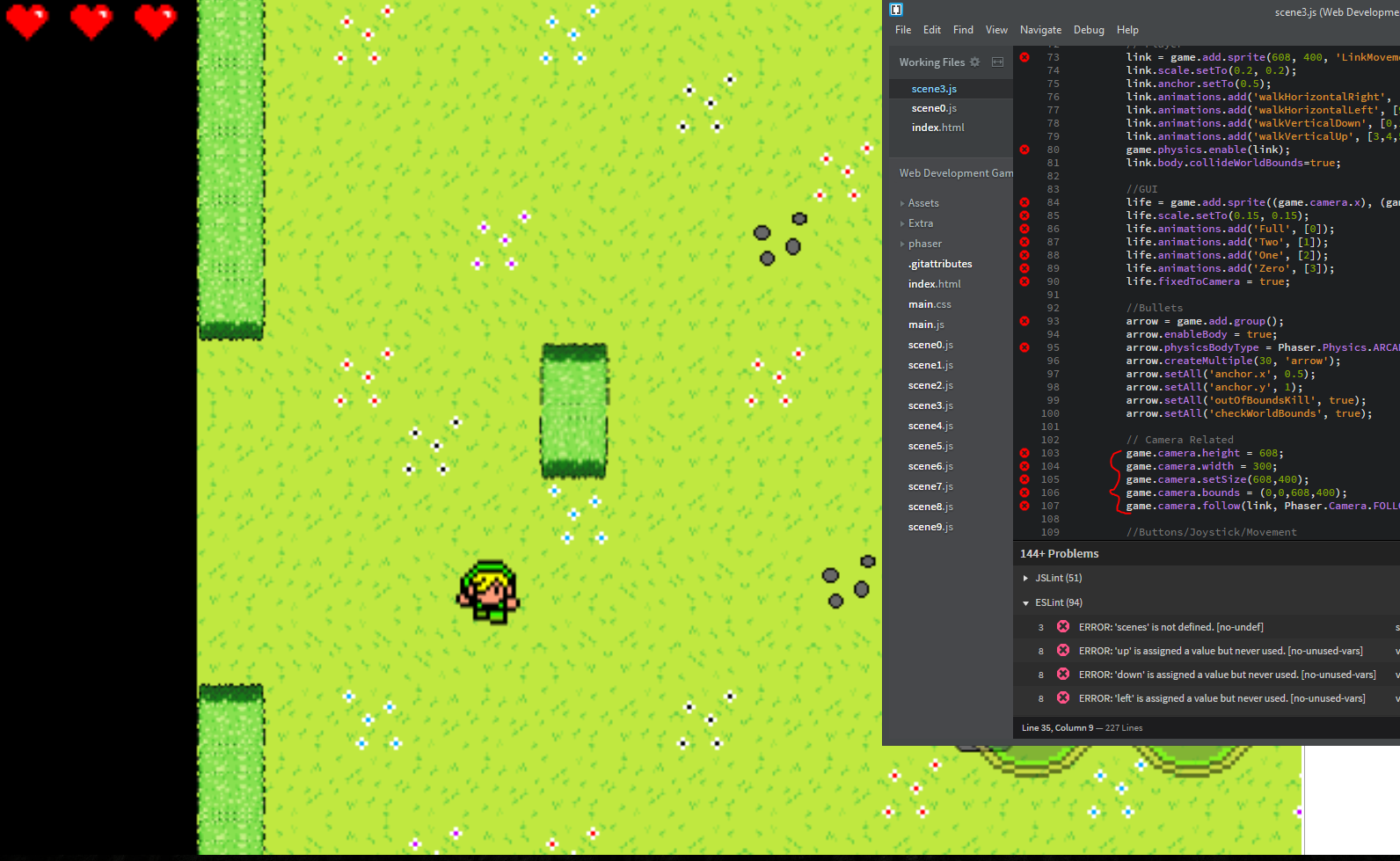Click the error marker on line 103

point(1024,453)
